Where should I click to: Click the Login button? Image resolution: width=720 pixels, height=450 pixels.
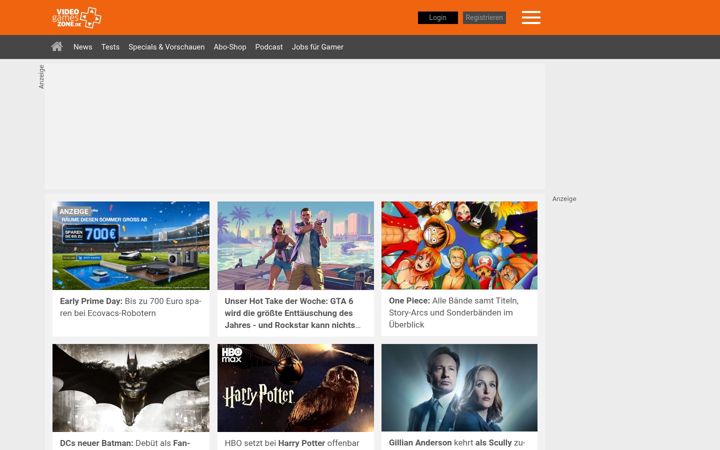(438, 17)
